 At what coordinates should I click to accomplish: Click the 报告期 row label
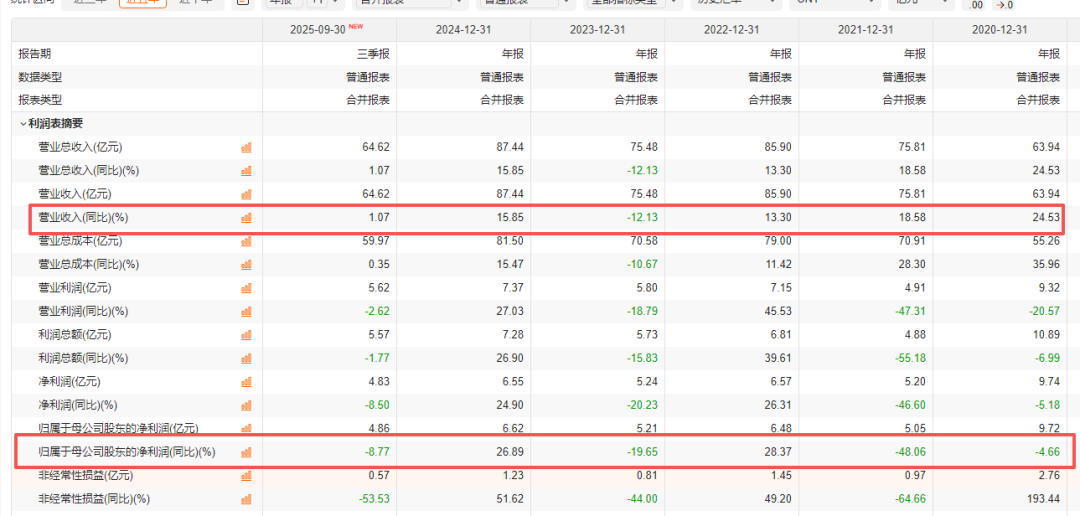tap(34, 54)
